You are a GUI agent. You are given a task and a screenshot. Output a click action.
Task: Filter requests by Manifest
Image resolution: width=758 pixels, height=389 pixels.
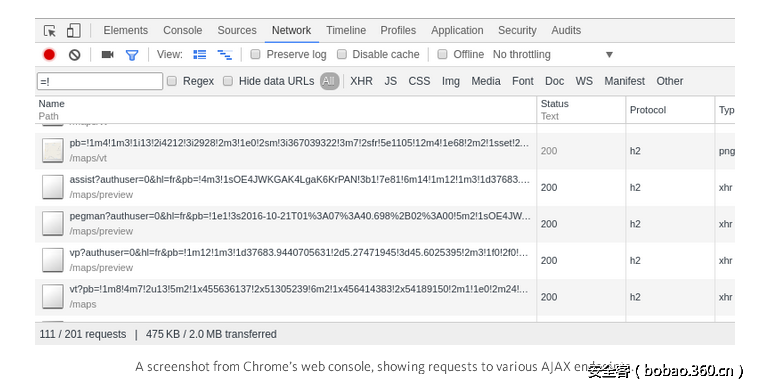click(x=625, y=81)
